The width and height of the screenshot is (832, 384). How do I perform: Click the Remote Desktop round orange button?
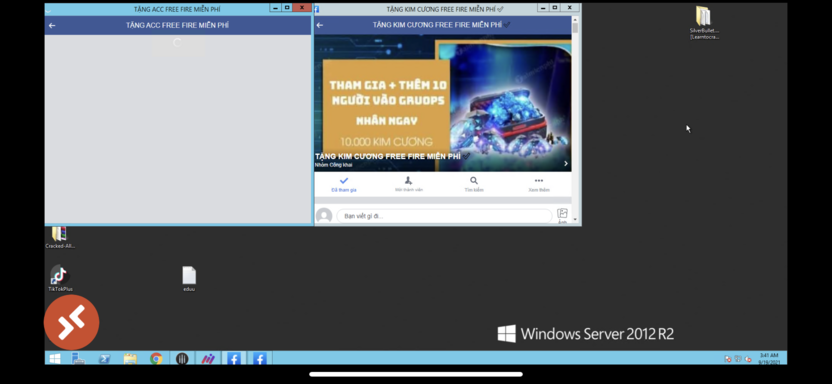72,322
